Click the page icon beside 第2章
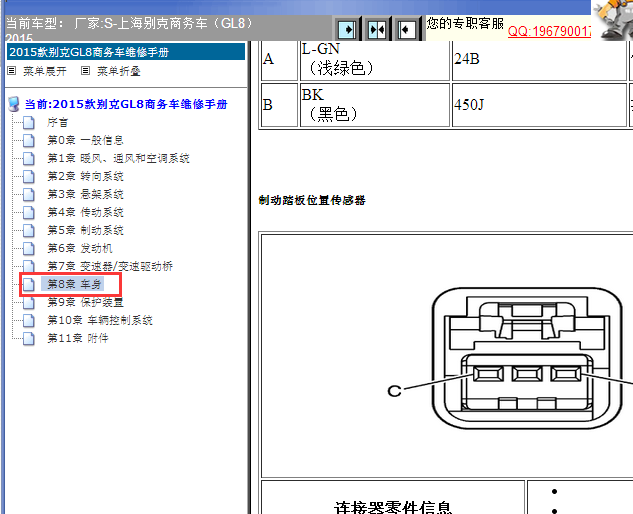 29,176
